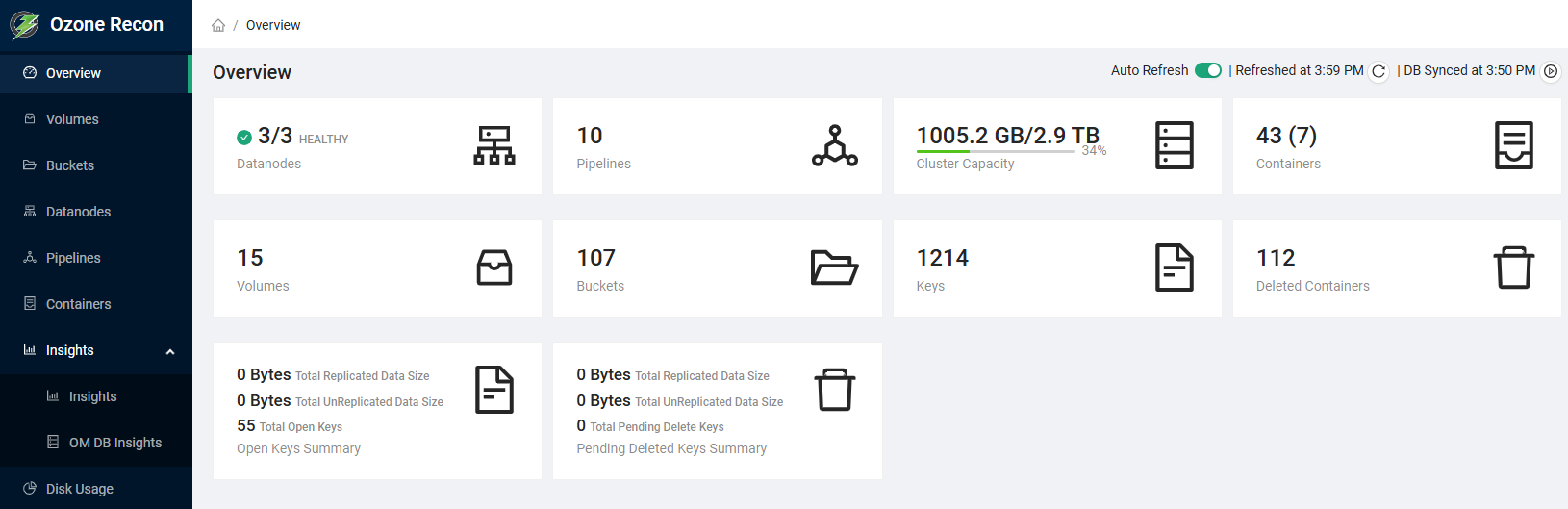Click the Total Pending Delete Keys text

pos(657,427)
